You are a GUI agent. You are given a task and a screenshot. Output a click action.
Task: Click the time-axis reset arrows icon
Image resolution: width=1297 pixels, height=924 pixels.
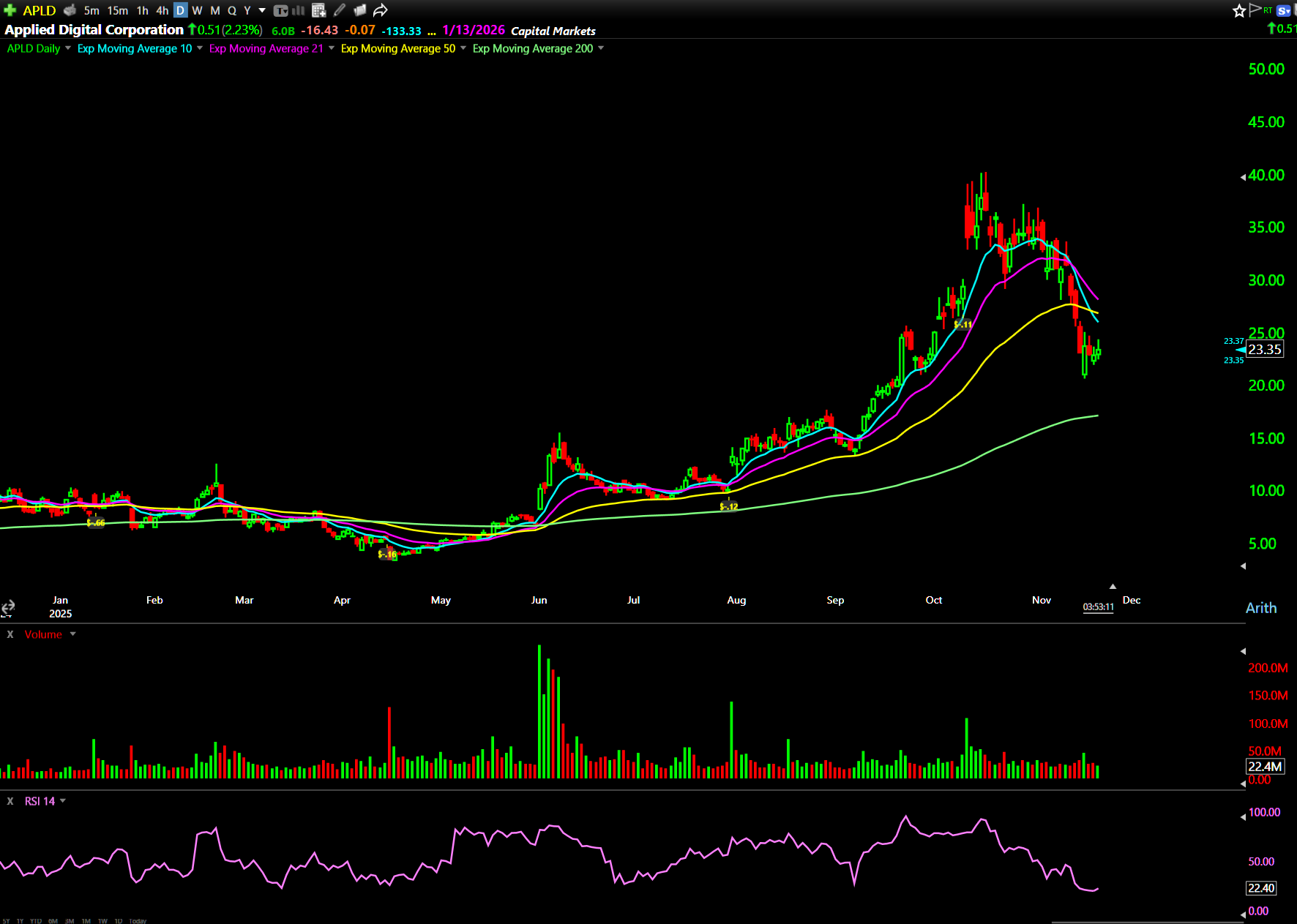tap(8, 607)
